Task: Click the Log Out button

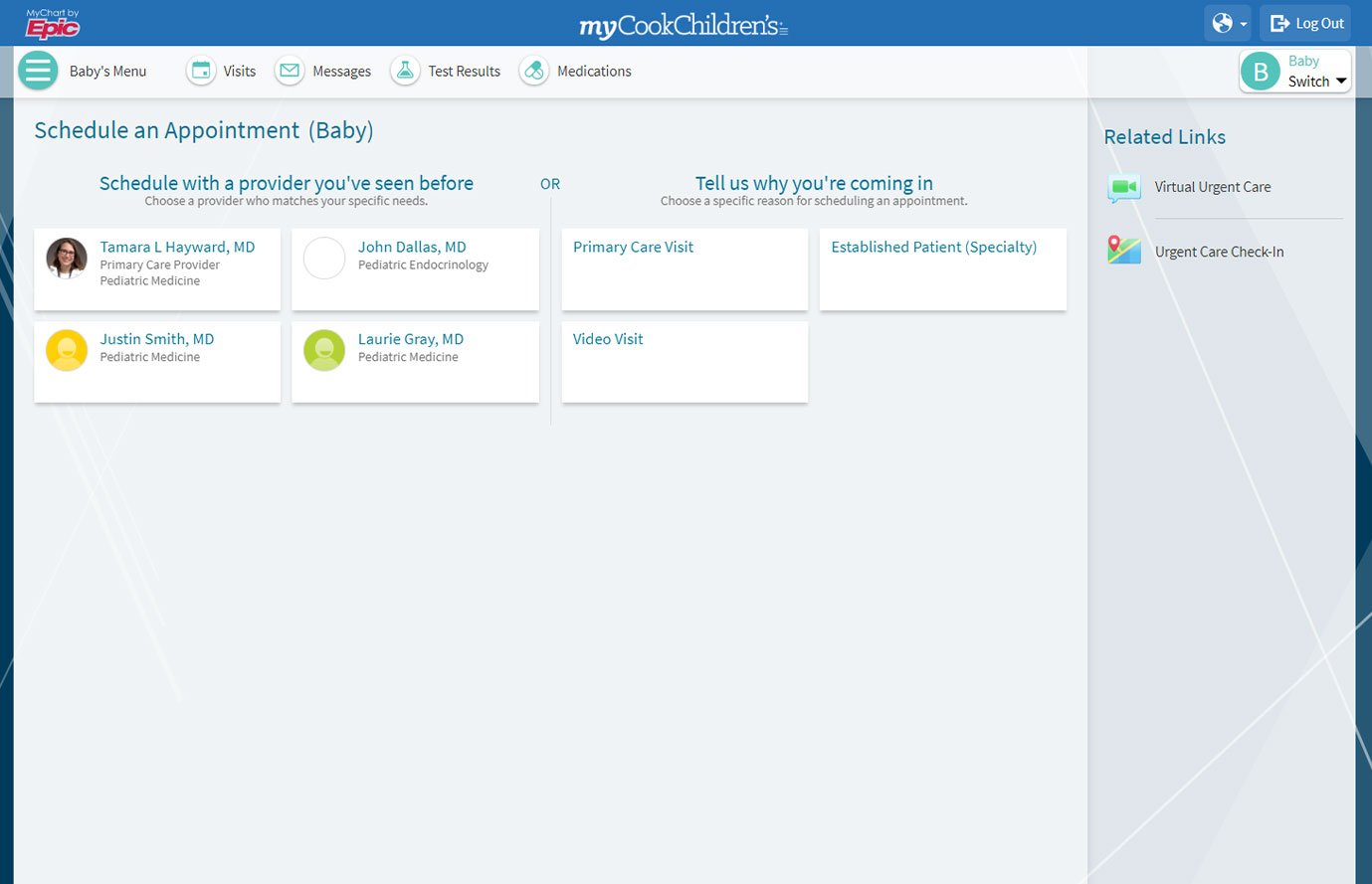Action: (1306, 23)
